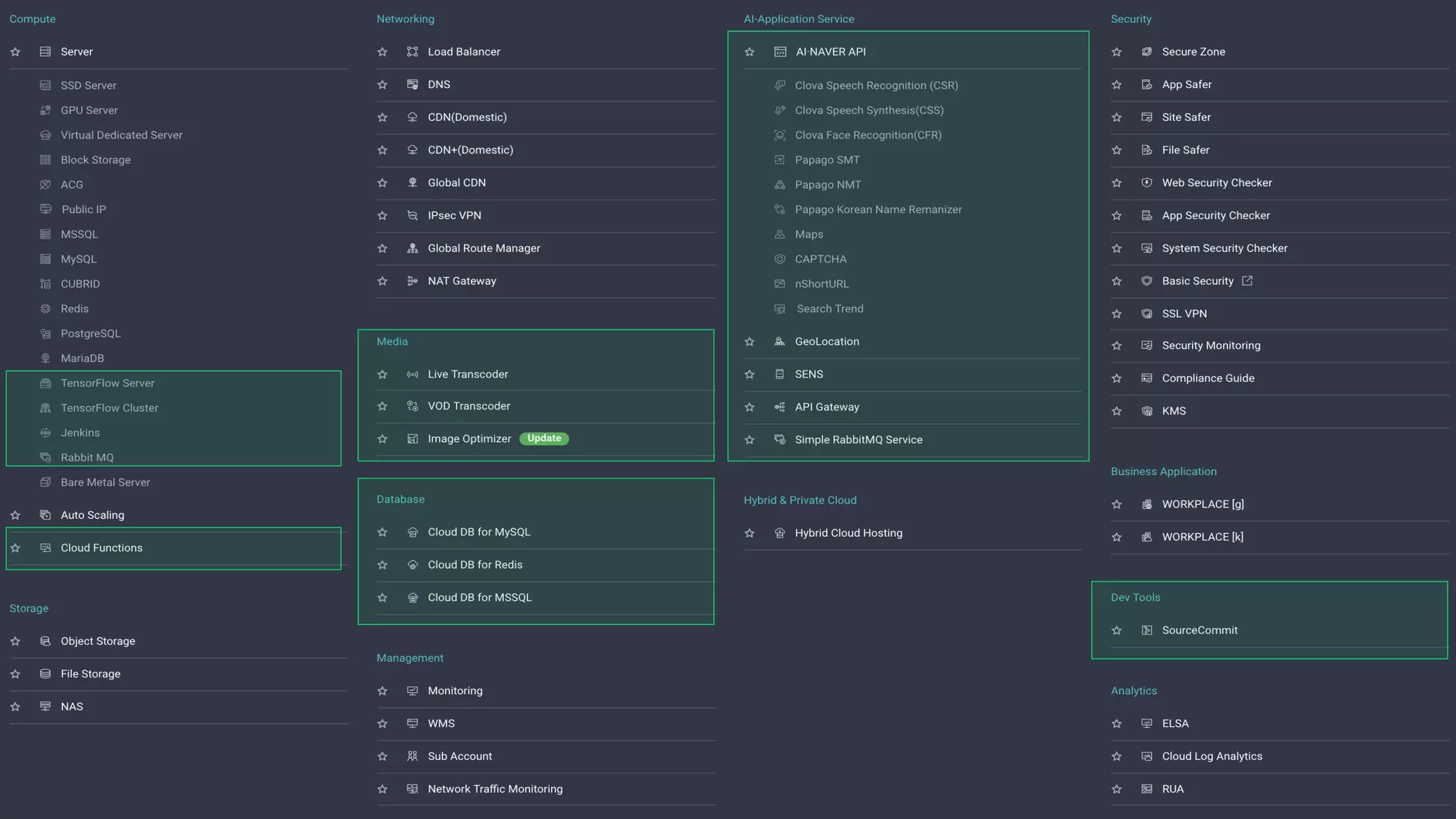Select Clova Face Recognition(CFR) item
This screenshot has height=819, width=1456.
pyautogui.click(x=868, y=135)
